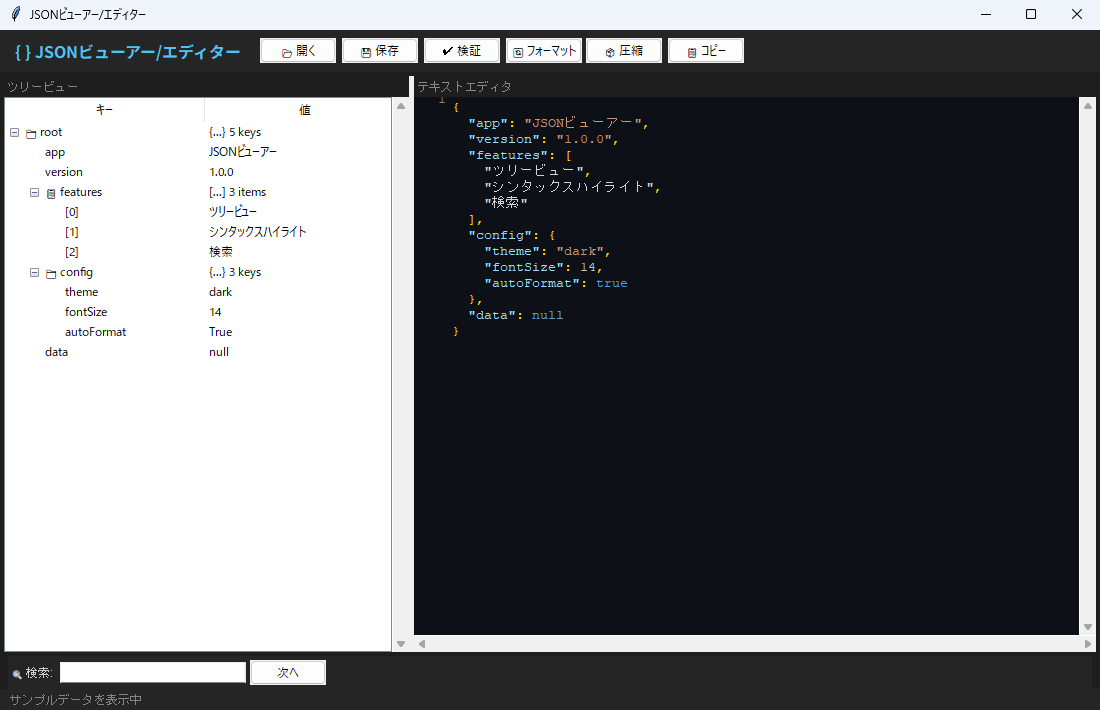Click the フォーマット (format) button
This screenshot has height=710, width=1100.
point(544,51)
